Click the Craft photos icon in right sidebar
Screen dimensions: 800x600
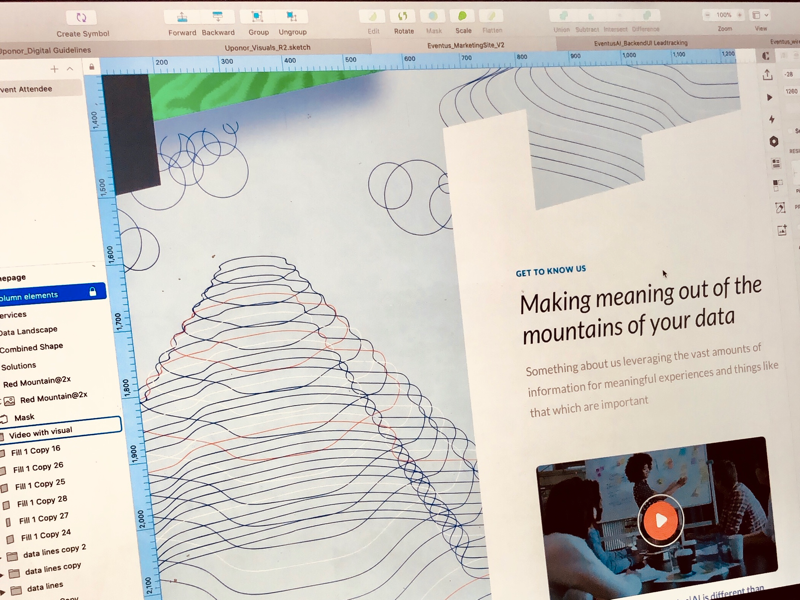pos(781,229)
